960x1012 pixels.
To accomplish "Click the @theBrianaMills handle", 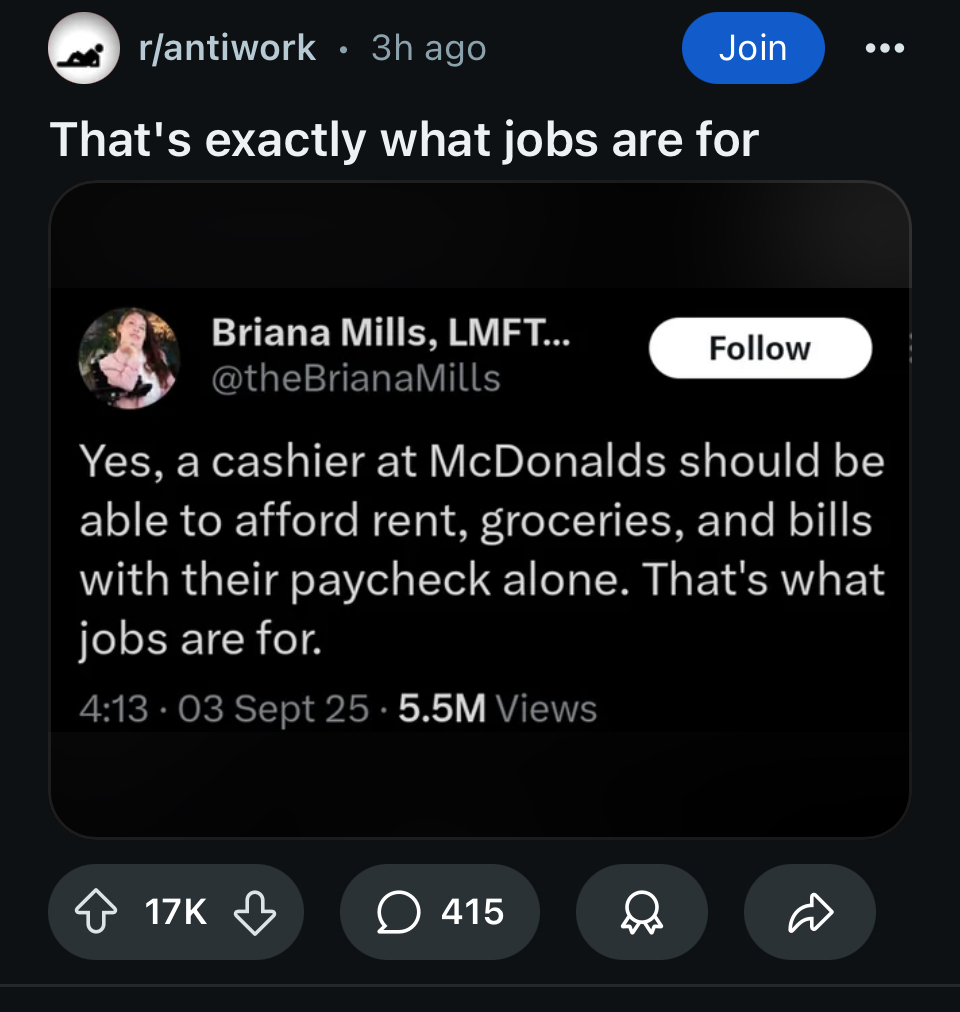I will [355, 378].
